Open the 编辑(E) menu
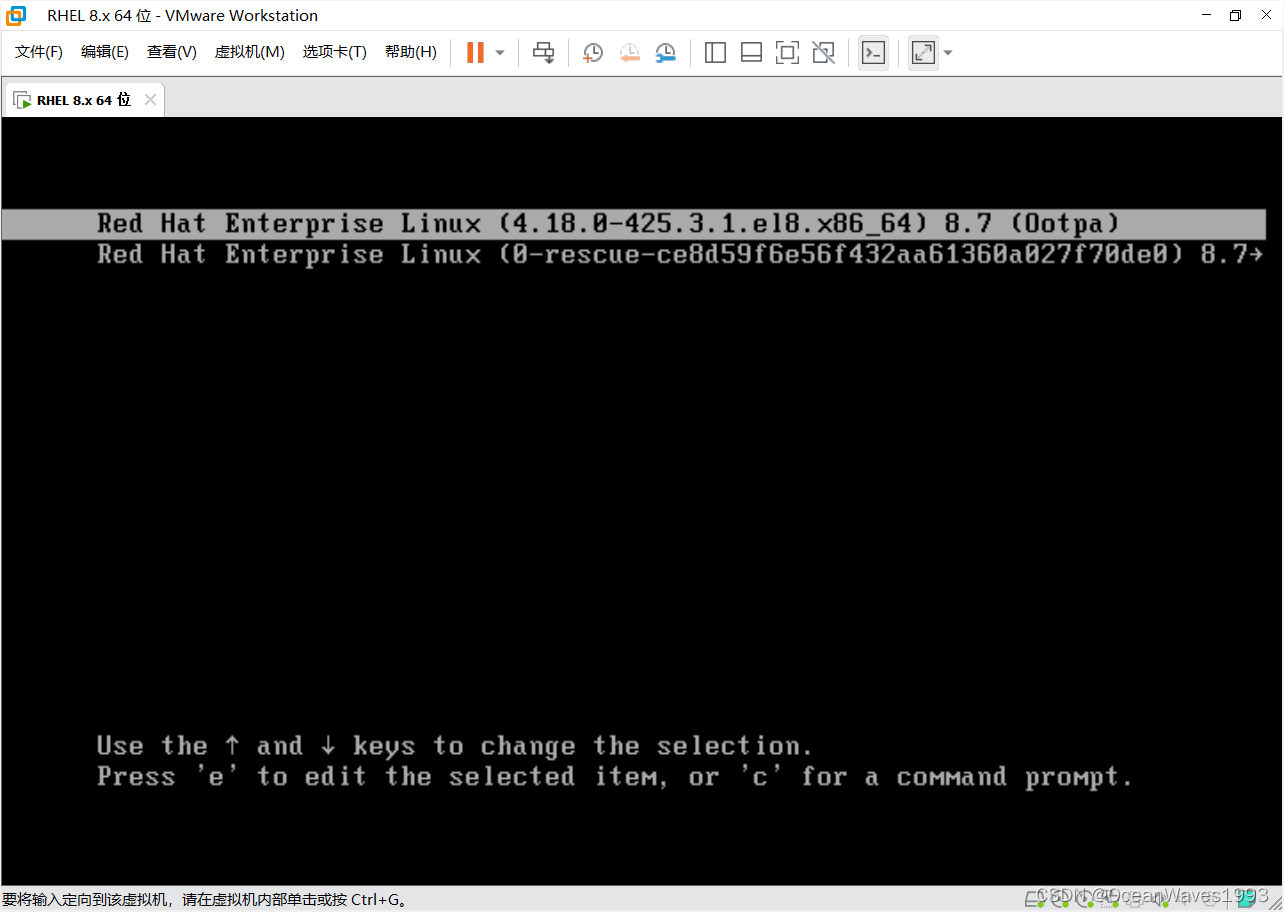The width and height of the screenshot is (1284, 912). (105, 52)
